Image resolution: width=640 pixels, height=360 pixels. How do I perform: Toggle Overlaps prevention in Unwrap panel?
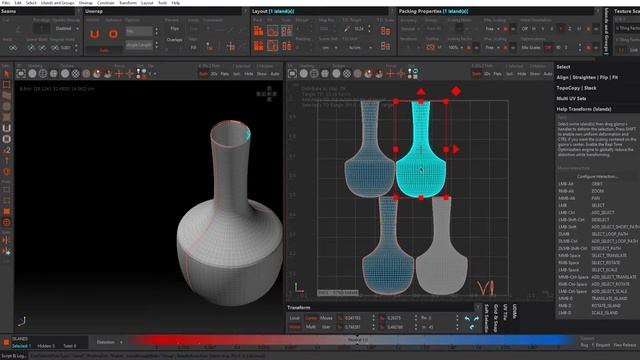(x=175, y=40)
